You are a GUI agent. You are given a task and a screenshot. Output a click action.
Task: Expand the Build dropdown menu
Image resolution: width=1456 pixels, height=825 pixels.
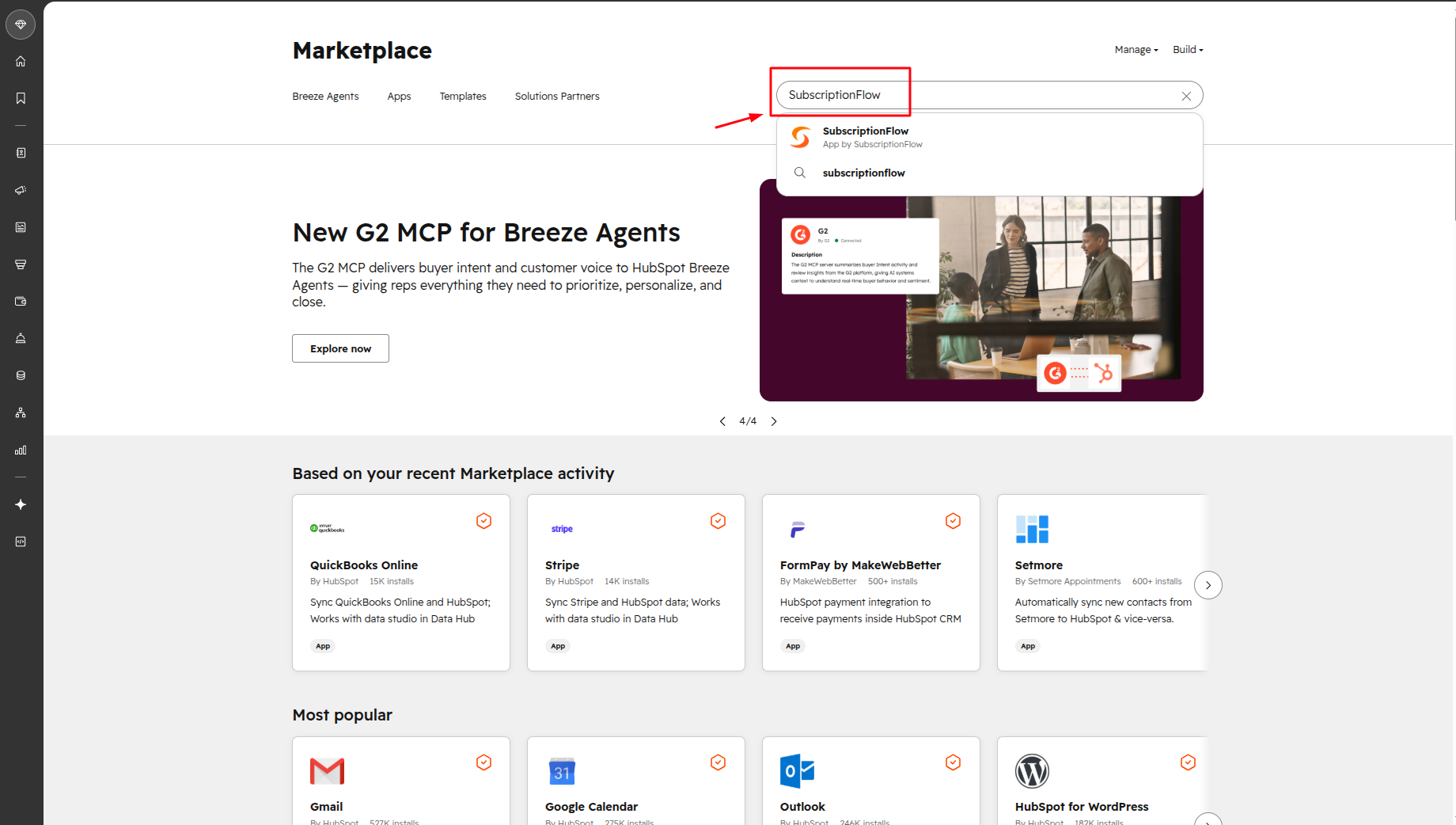coord(1188,49)
